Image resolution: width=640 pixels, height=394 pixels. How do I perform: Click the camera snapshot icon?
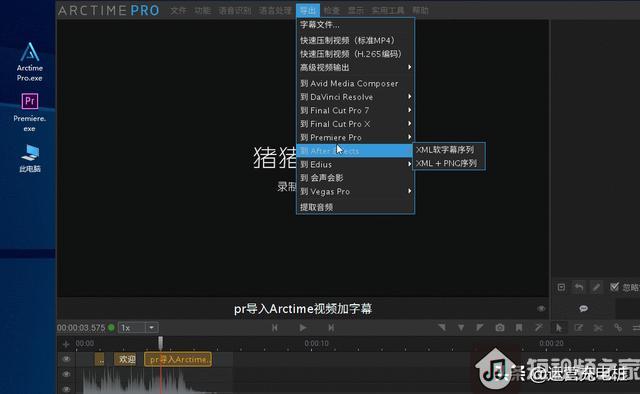click(x=500, y=327)
